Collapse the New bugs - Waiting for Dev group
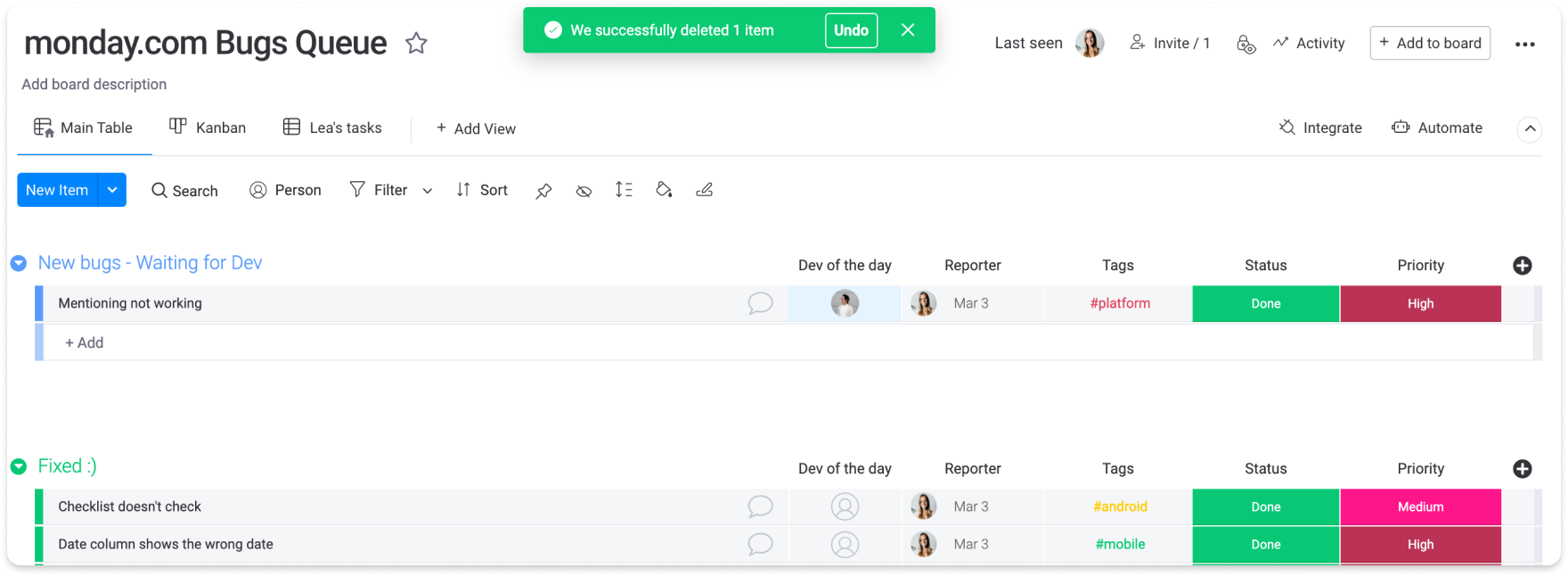1568x576 pixels. click(19, 264)
